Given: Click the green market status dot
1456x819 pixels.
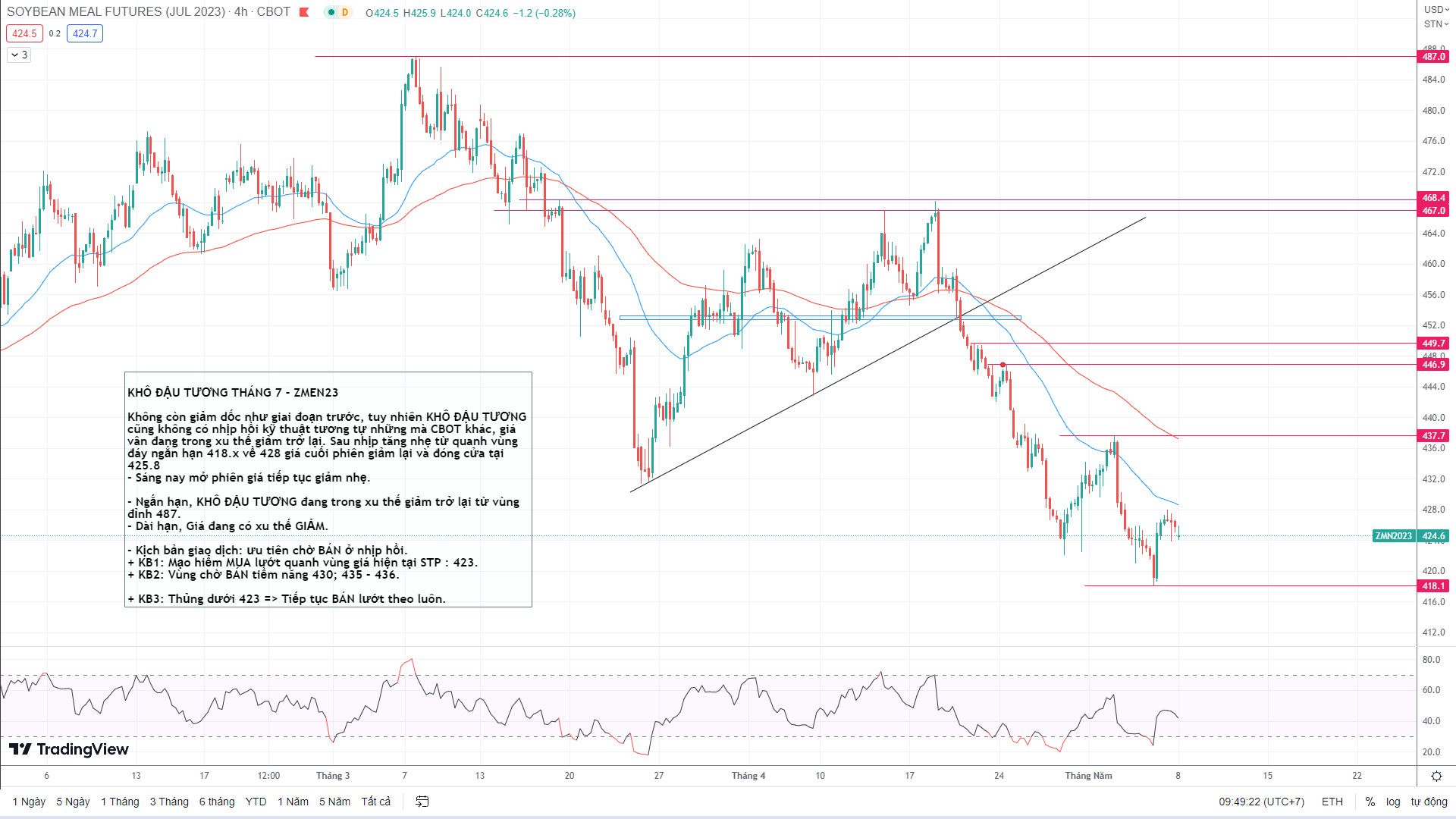Looking at the screenshot, I should tap(331, 12).
